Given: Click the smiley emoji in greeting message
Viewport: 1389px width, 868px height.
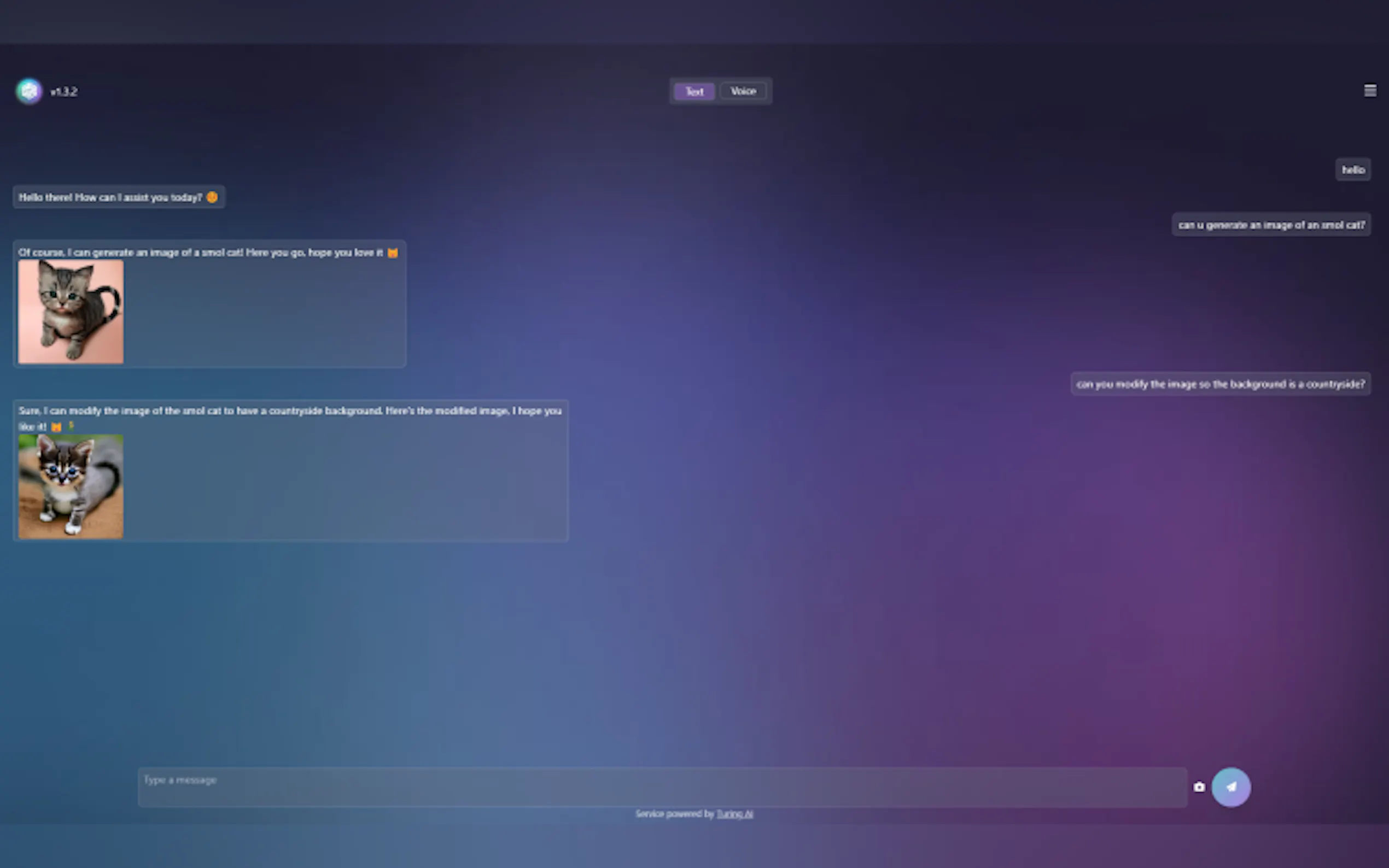Looking at the screenshot, I should click(x=212, y=197).
